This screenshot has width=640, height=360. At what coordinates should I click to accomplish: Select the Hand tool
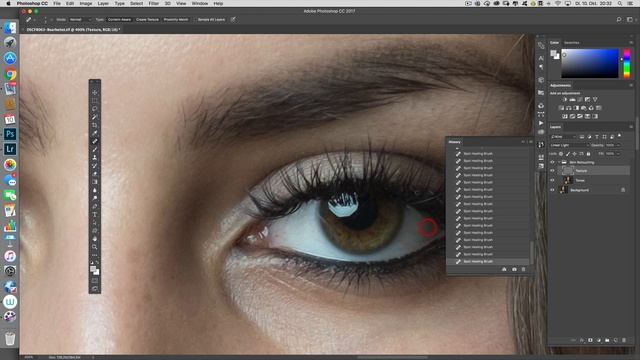pos(95,239)
